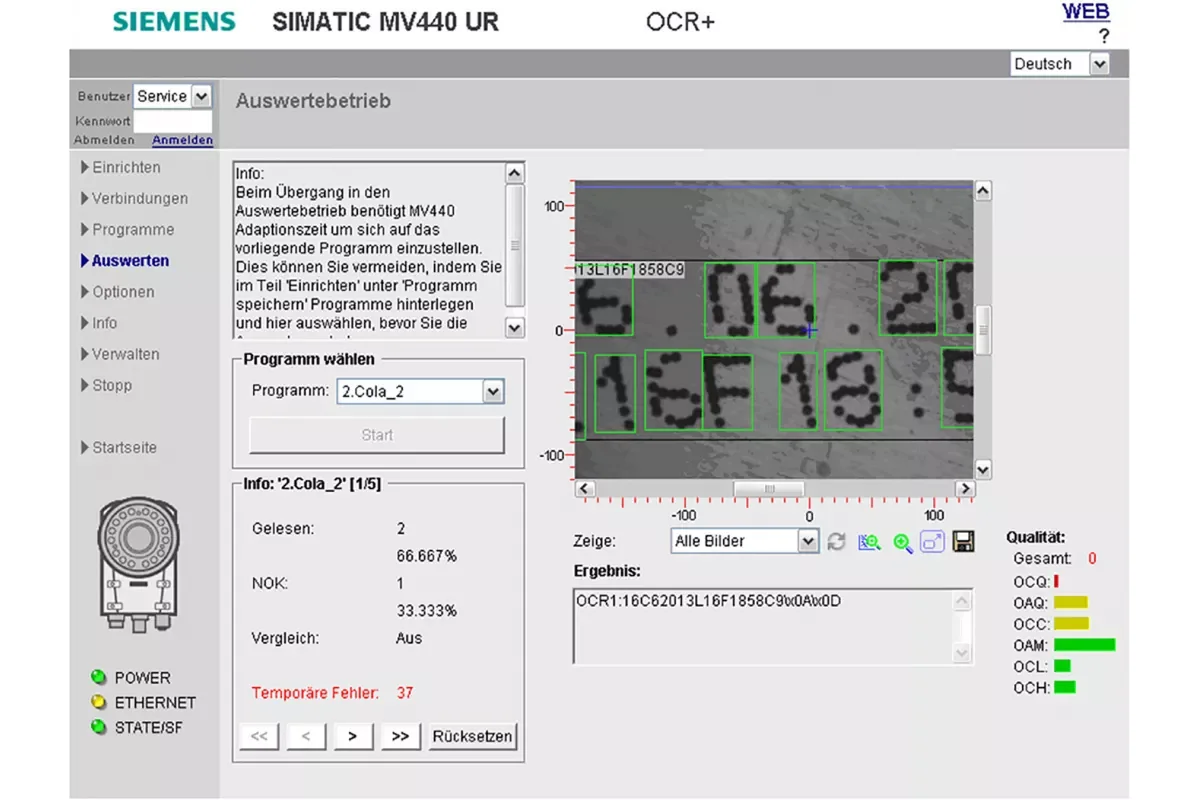Click the Temporäre Fehler value 37
1200x800 pixels.
405,692
